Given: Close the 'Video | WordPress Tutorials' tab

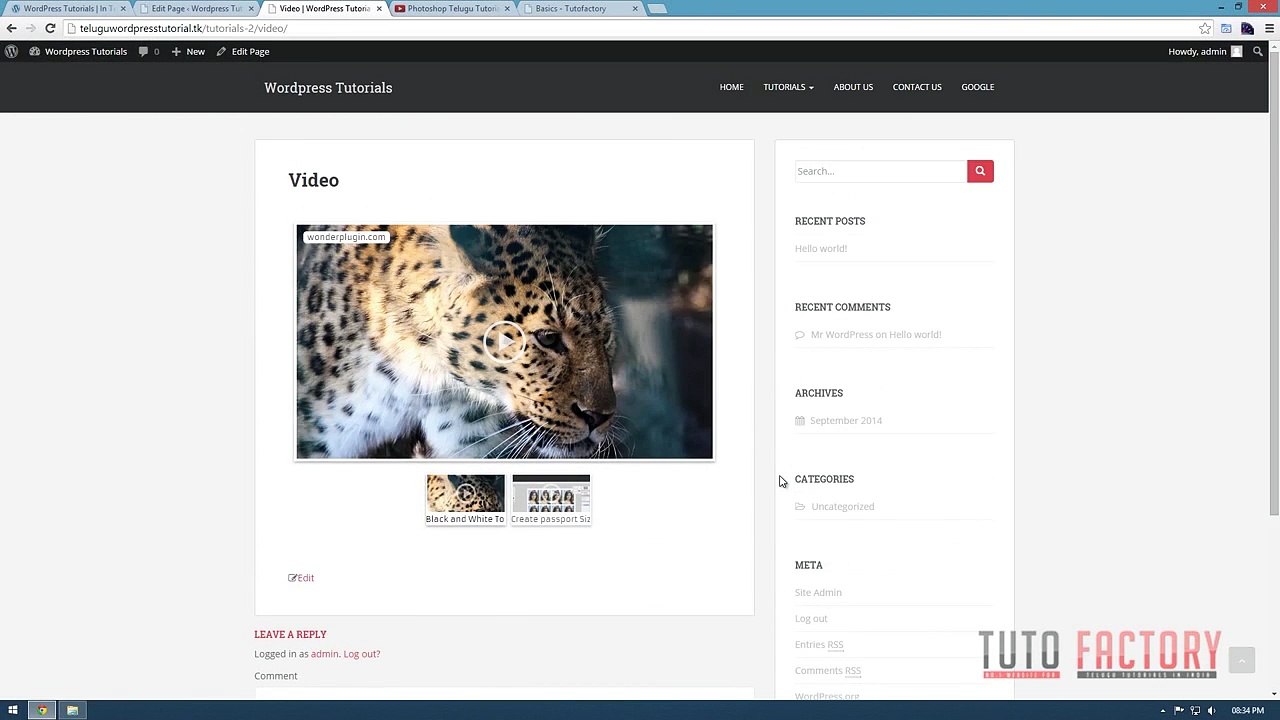Looking at the screenshot, I should tap(379, 9).
